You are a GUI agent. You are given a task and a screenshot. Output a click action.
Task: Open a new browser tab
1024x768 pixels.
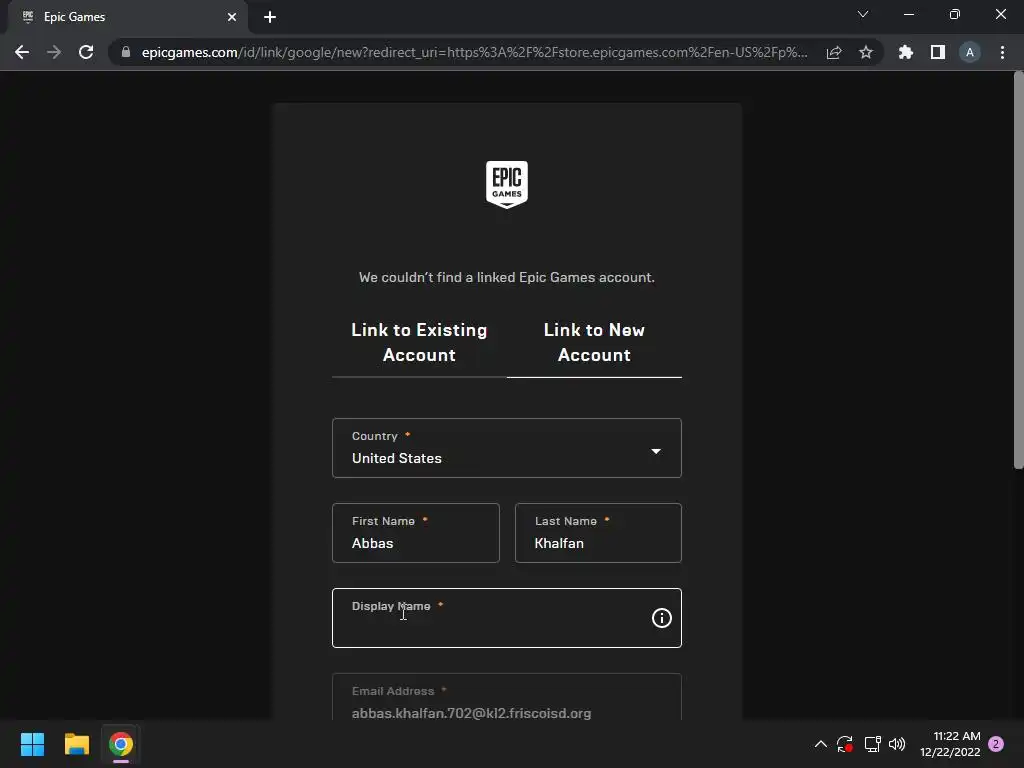[x=270, y=17]
